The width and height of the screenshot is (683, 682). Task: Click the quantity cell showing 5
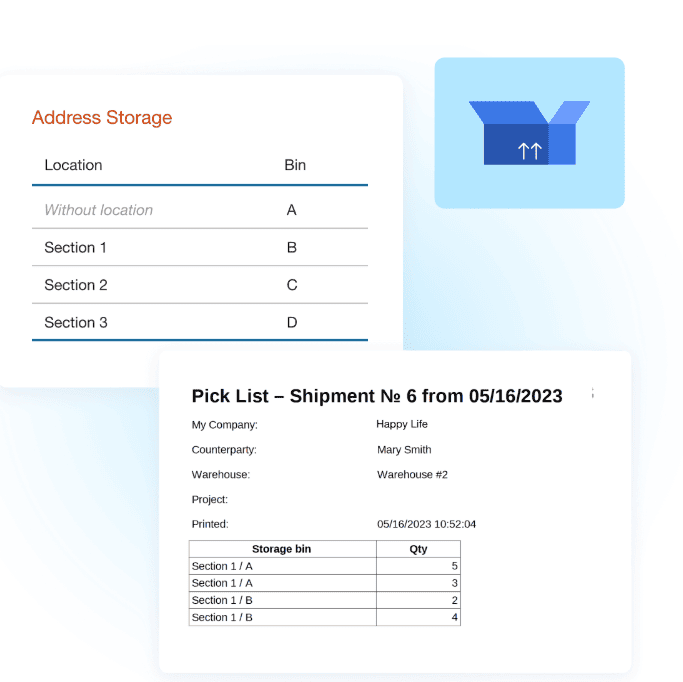click(418, 566)
